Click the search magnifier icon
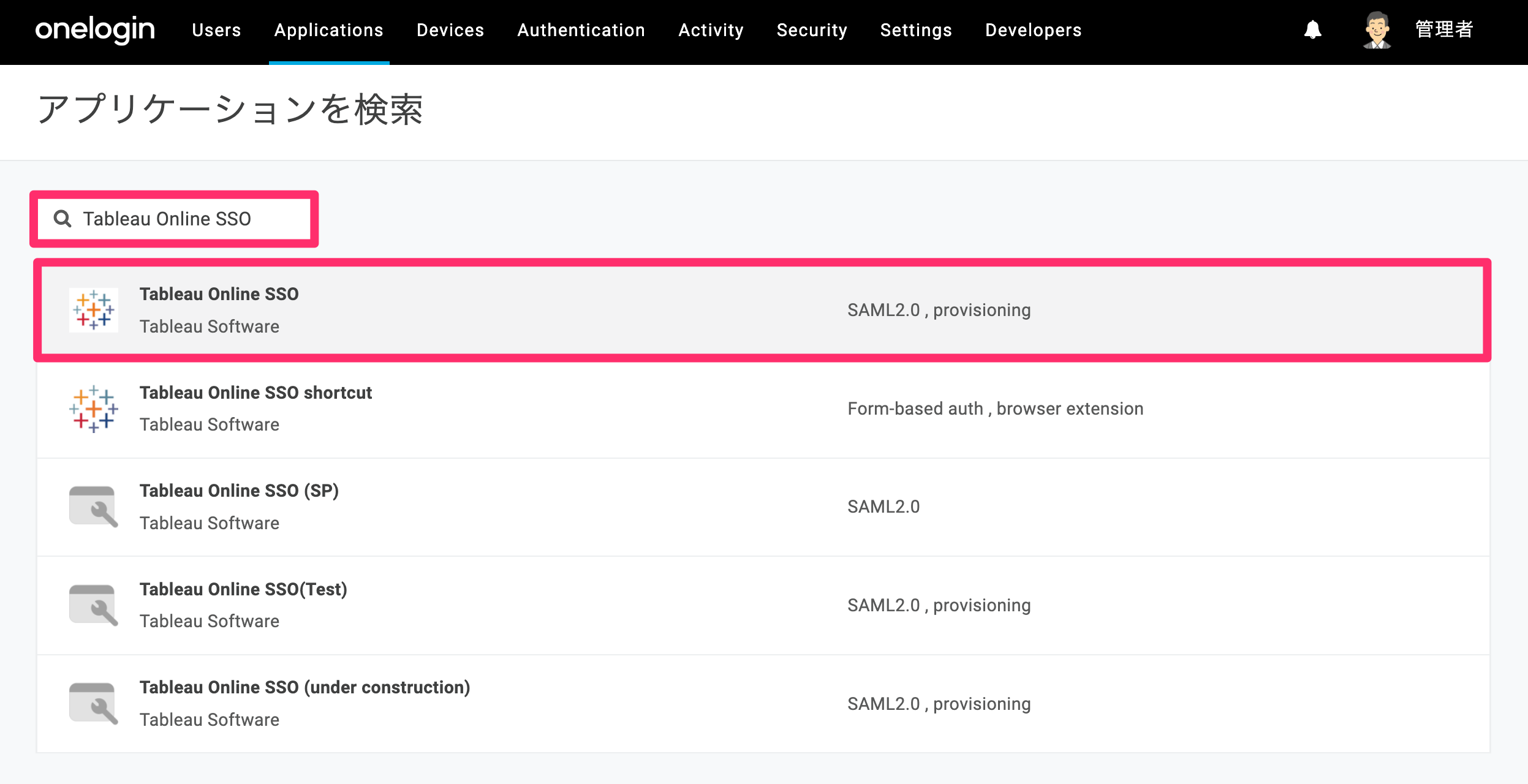 click(x=62, y=219)
